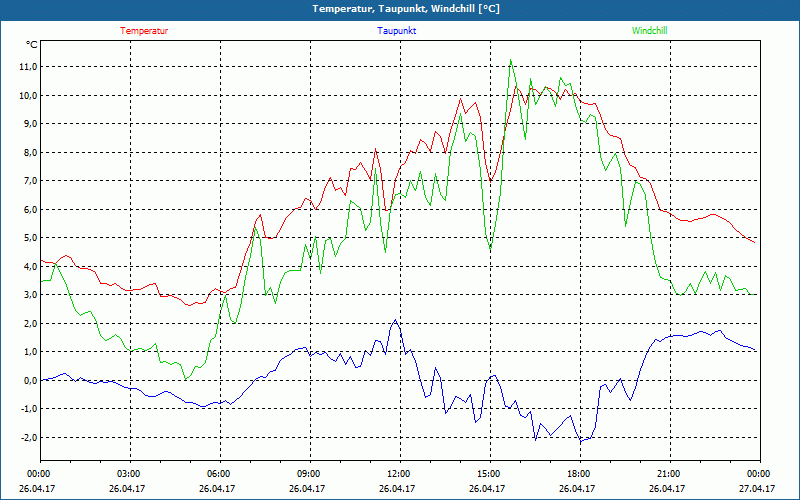Select the 06:00 time axis label
The height and width of the screenshot is (500, 800).
point(219,474)
